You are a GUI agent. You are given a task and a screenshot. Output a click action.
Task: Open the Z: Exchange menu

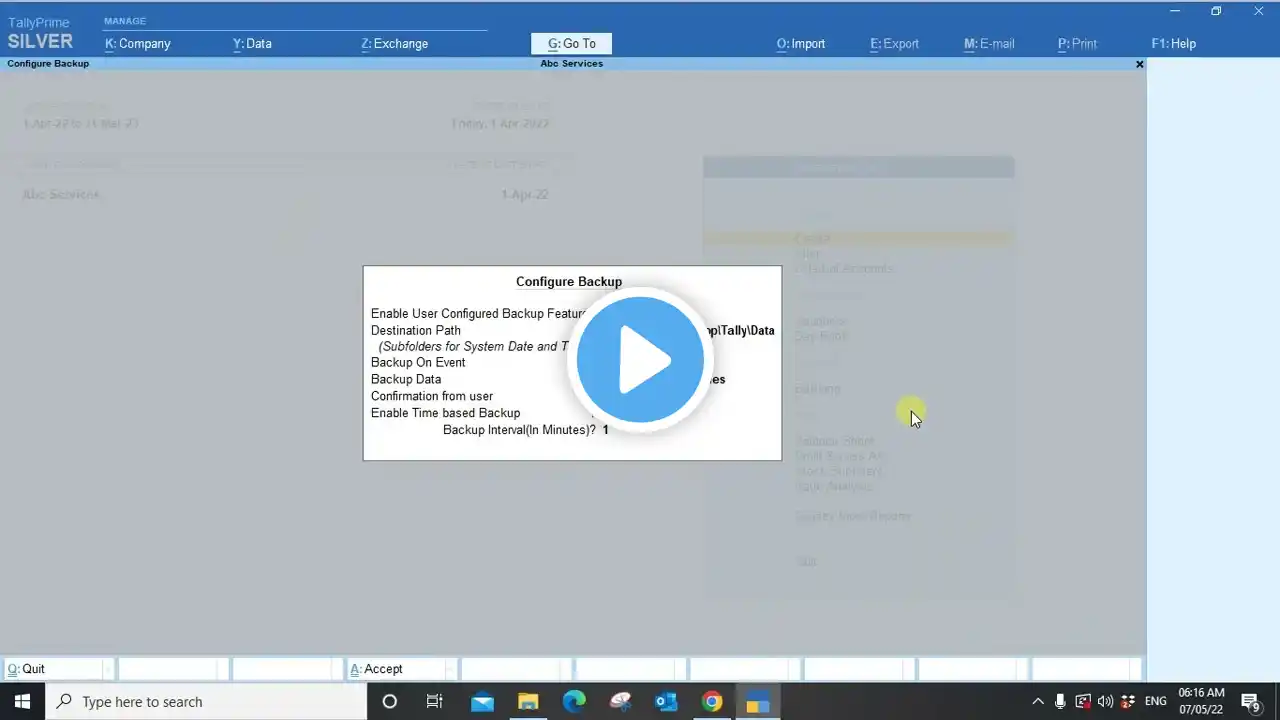click(394, 44)
